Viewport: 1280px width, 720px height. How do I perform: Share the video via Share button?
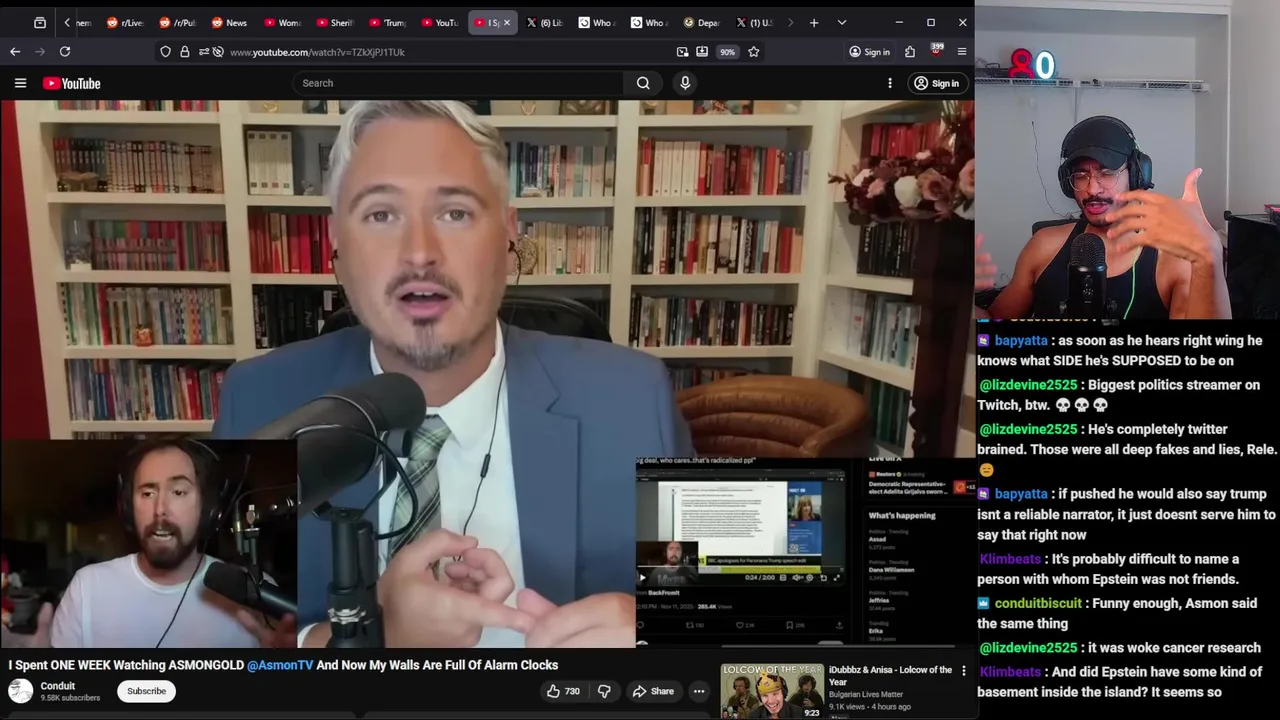(653, 691)
